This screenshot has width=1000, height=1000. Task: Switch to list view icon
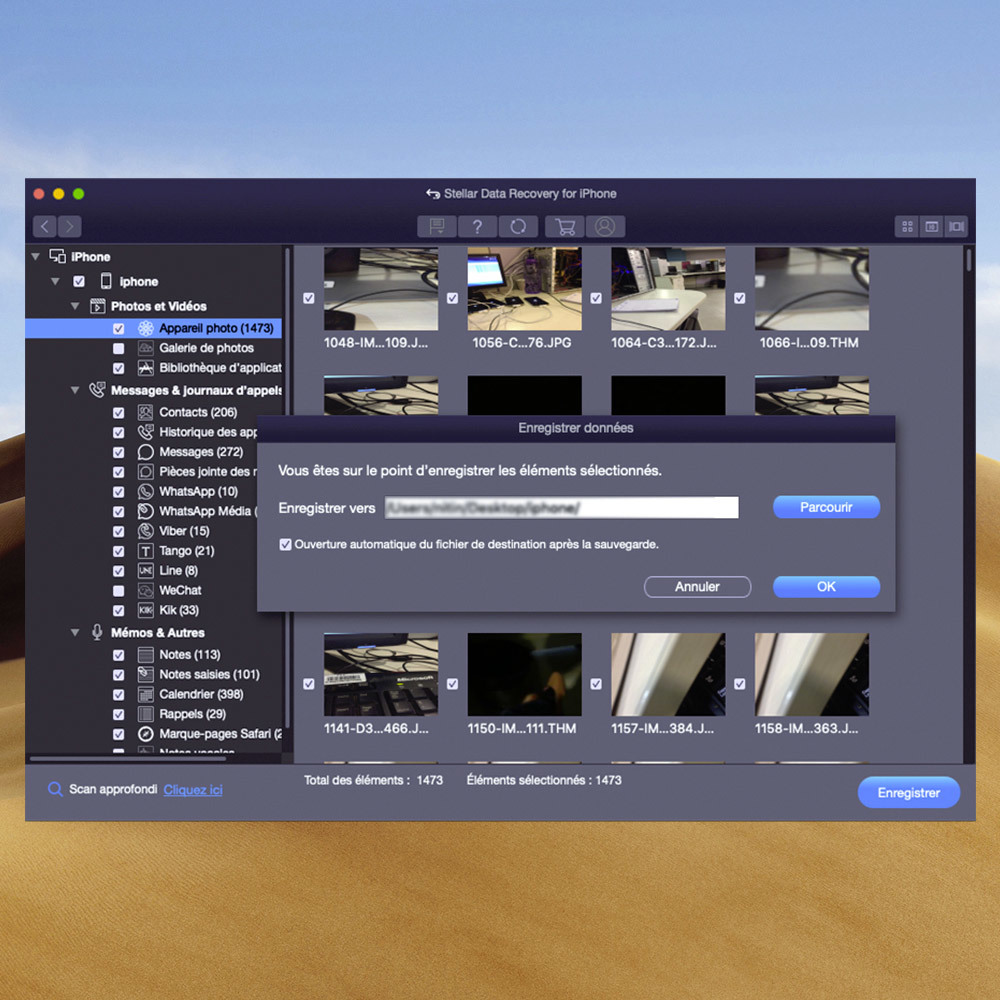pos(932,226)
